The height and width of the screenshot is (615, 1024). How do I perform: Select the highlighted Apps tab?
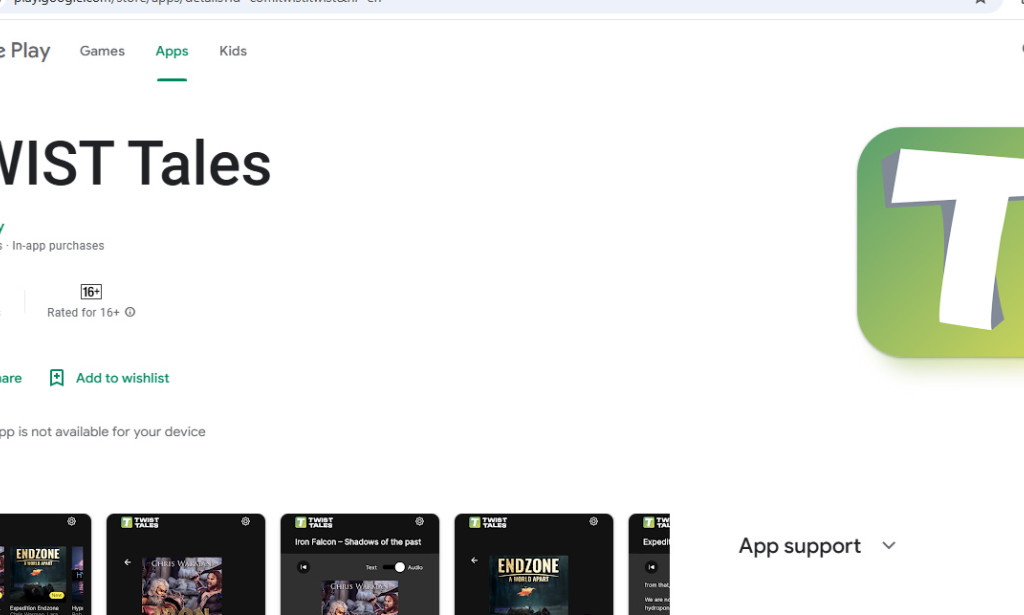[x=171, y=51]
